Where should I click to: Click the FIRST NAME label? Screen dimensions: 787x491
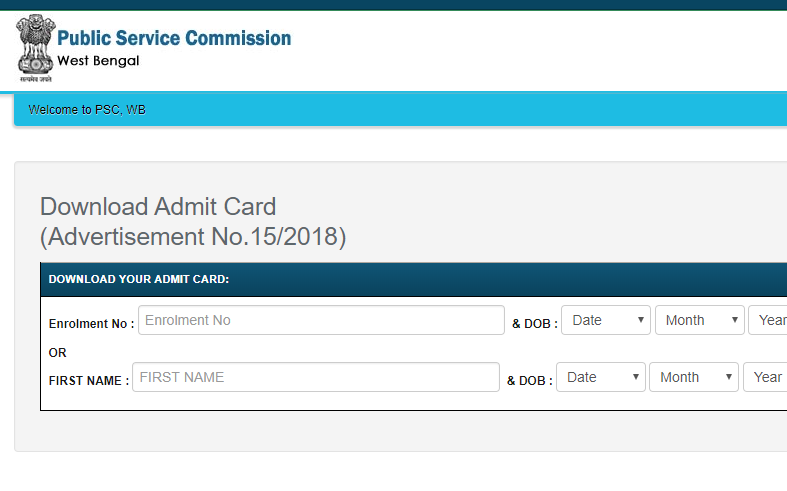tap(88, 381)
